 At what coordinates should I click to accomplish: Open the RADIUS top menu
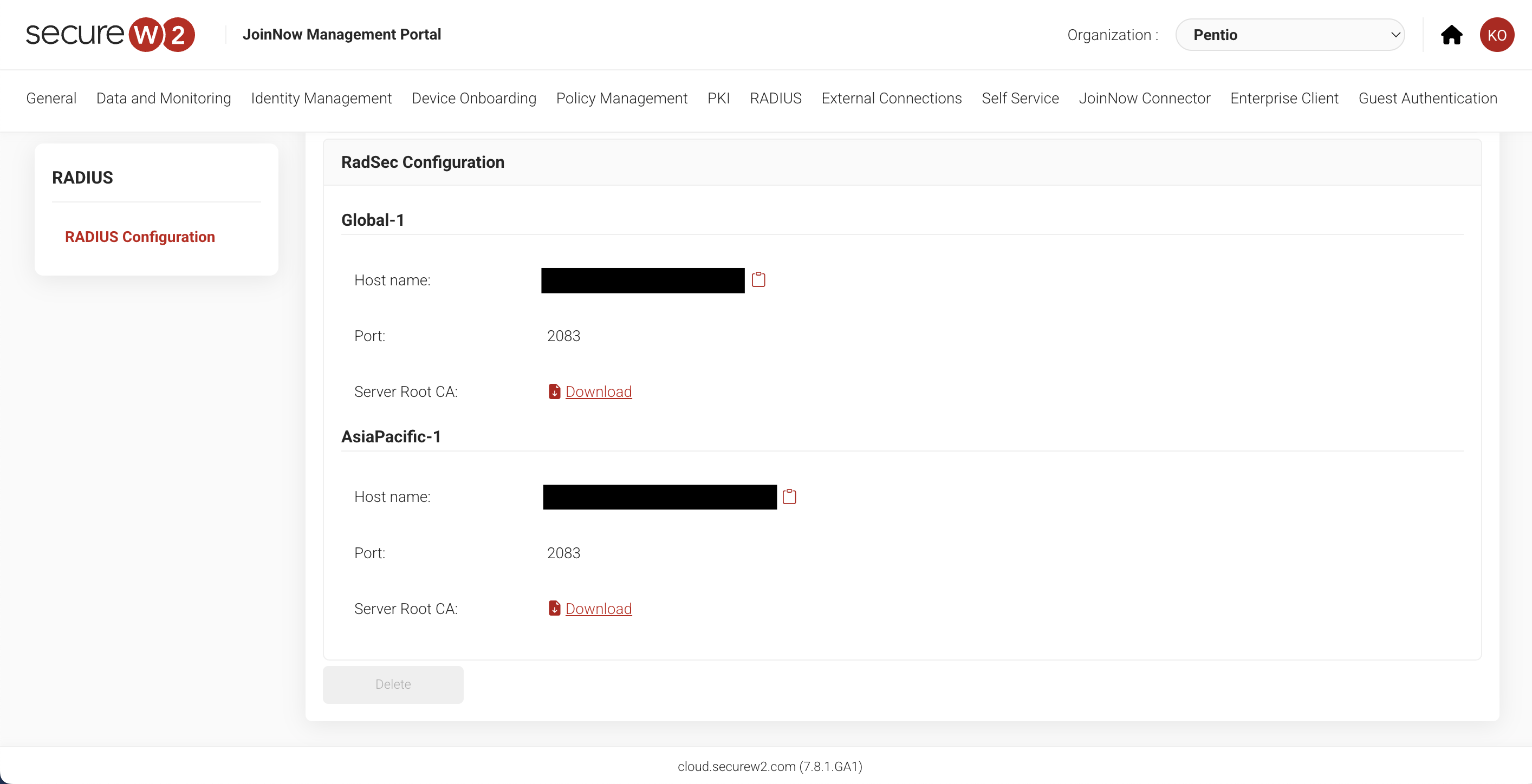point(776,98)
